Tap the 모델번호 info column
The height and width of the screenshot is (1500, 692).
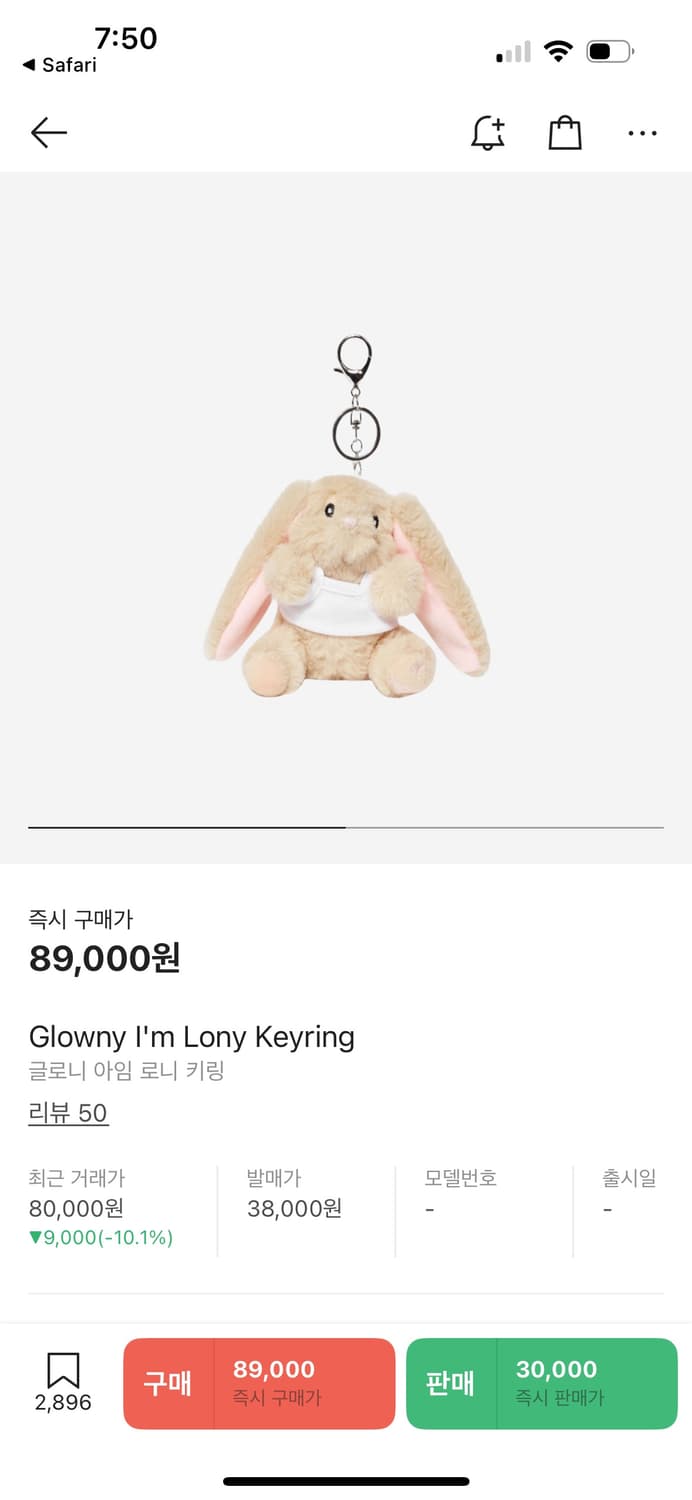[461, 1194]
